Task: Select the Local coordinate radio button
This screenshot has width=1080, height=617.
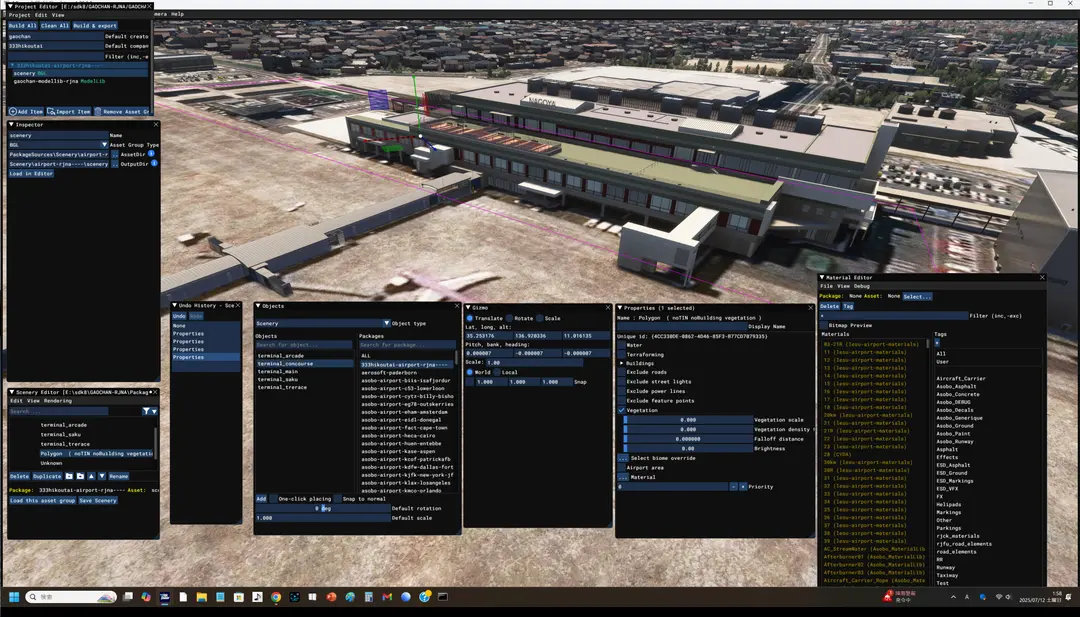Action: tap(497, 372)
